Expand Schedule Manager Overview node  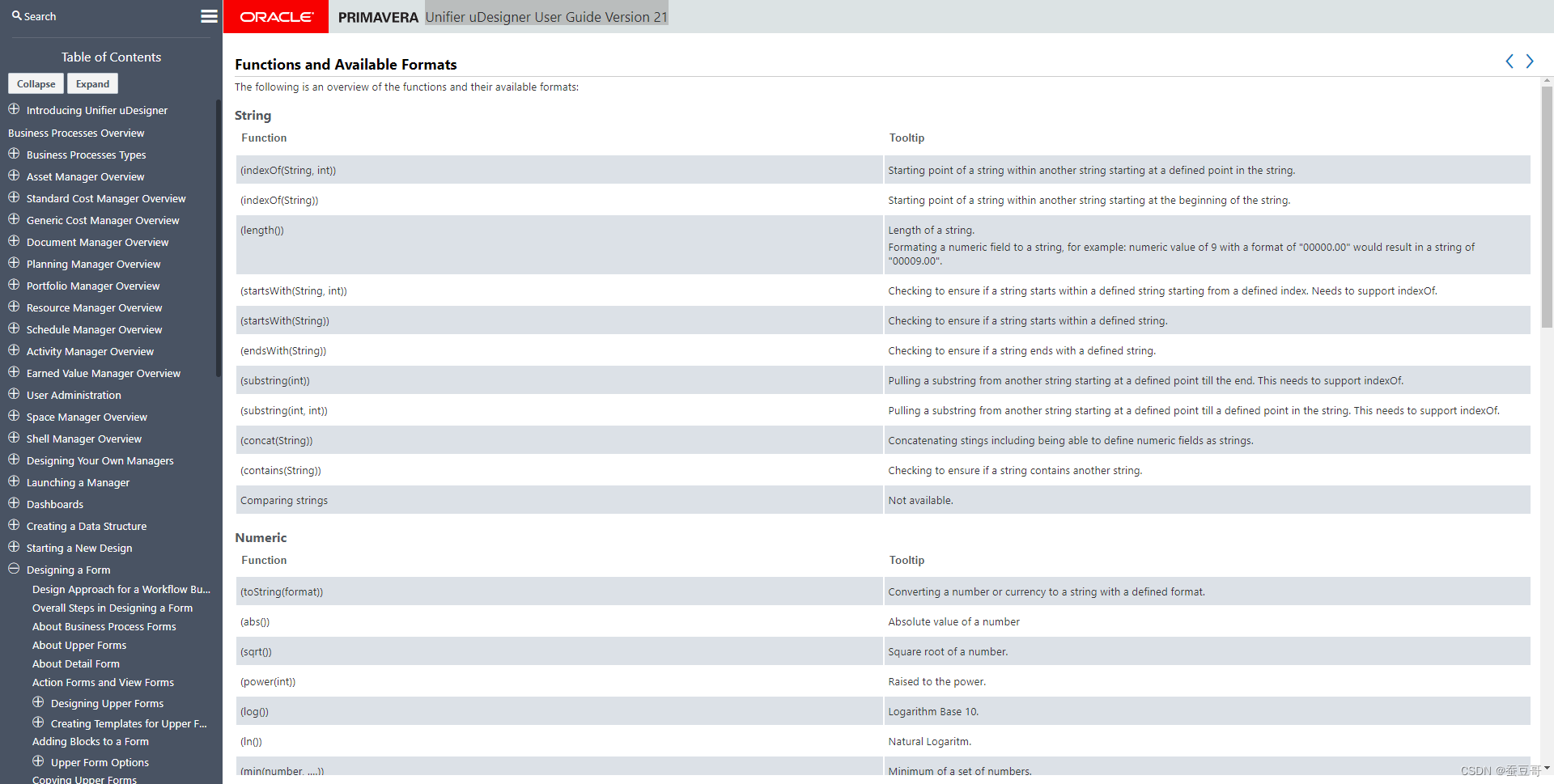(x=14, y=328)
